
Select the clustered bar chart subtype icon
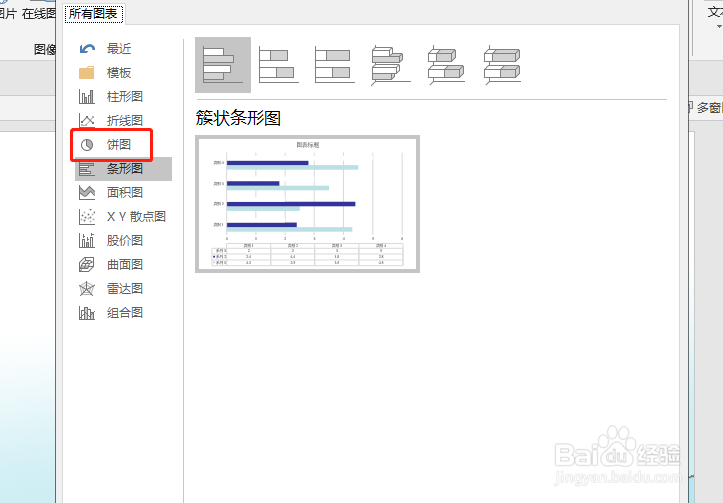click(x=223, y=65)
